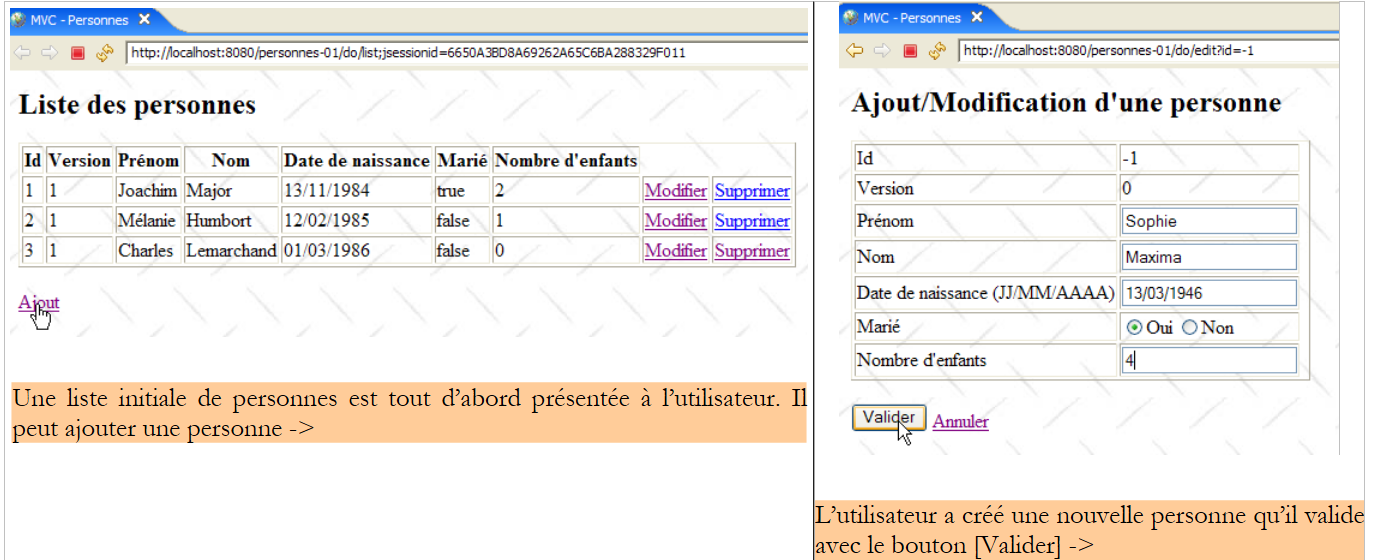Go back using the arrow in the edit form browser
The width and height of the screenshot is (1373, 560).
(855, 50)
